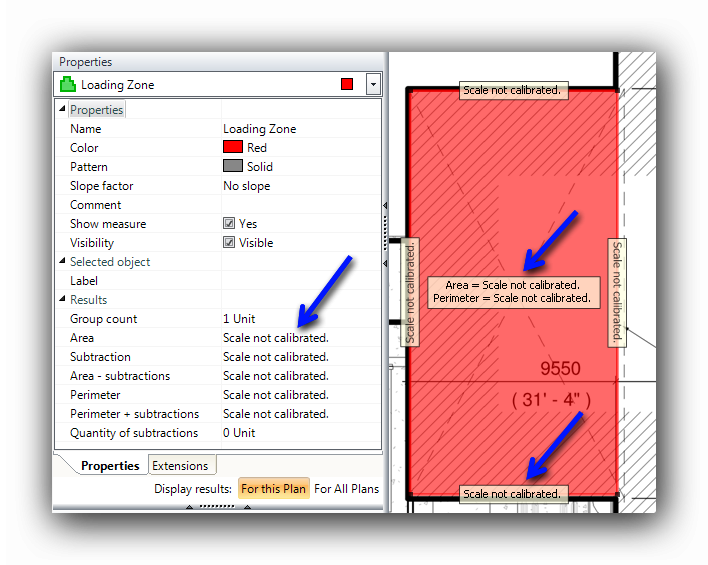Select For this Plan display results

(273, 489)
